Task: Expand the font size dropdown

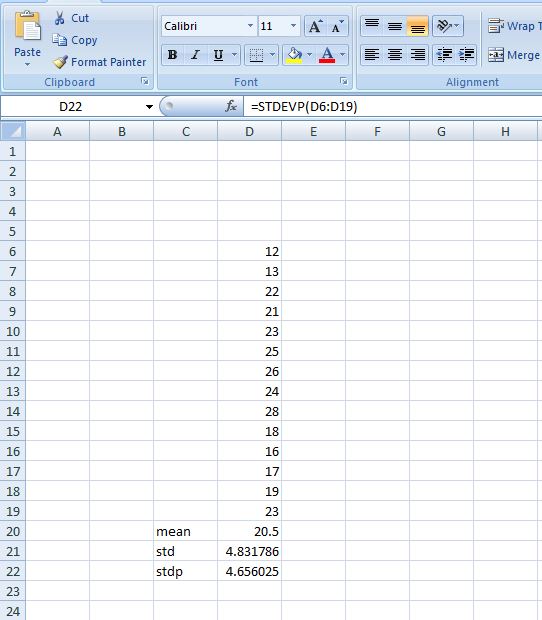Action: pyautogui.click(x=293, y=26)
